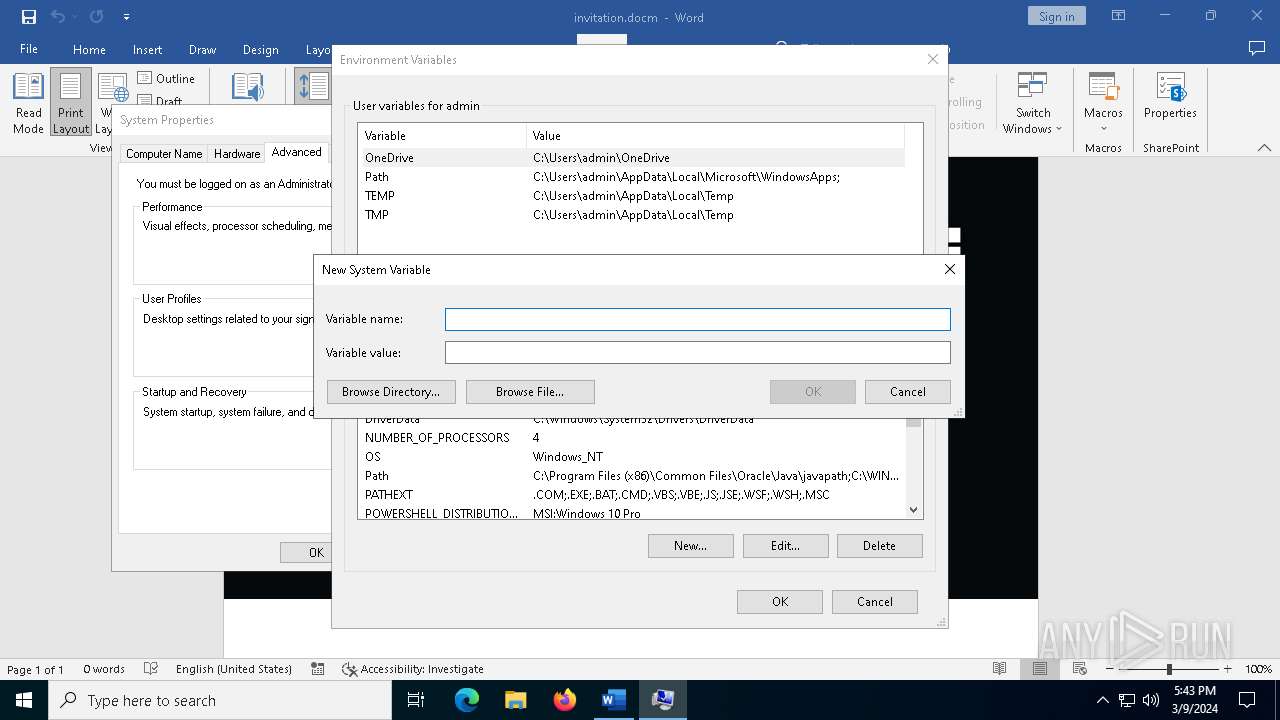Toggle the vertical page movement icon
1280x720 pixels.
(x=313, y=86)
